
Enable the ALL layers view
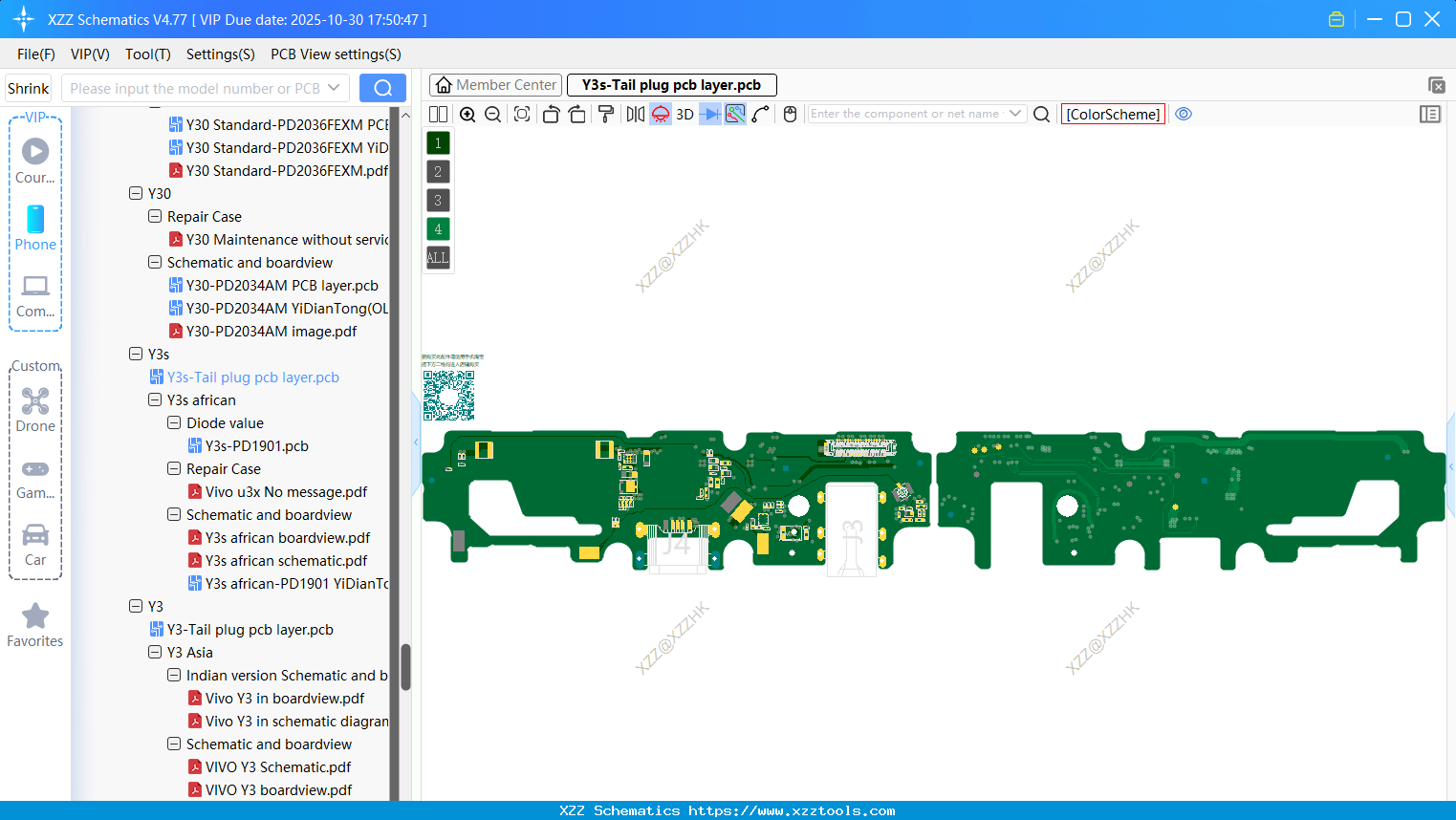437,257
